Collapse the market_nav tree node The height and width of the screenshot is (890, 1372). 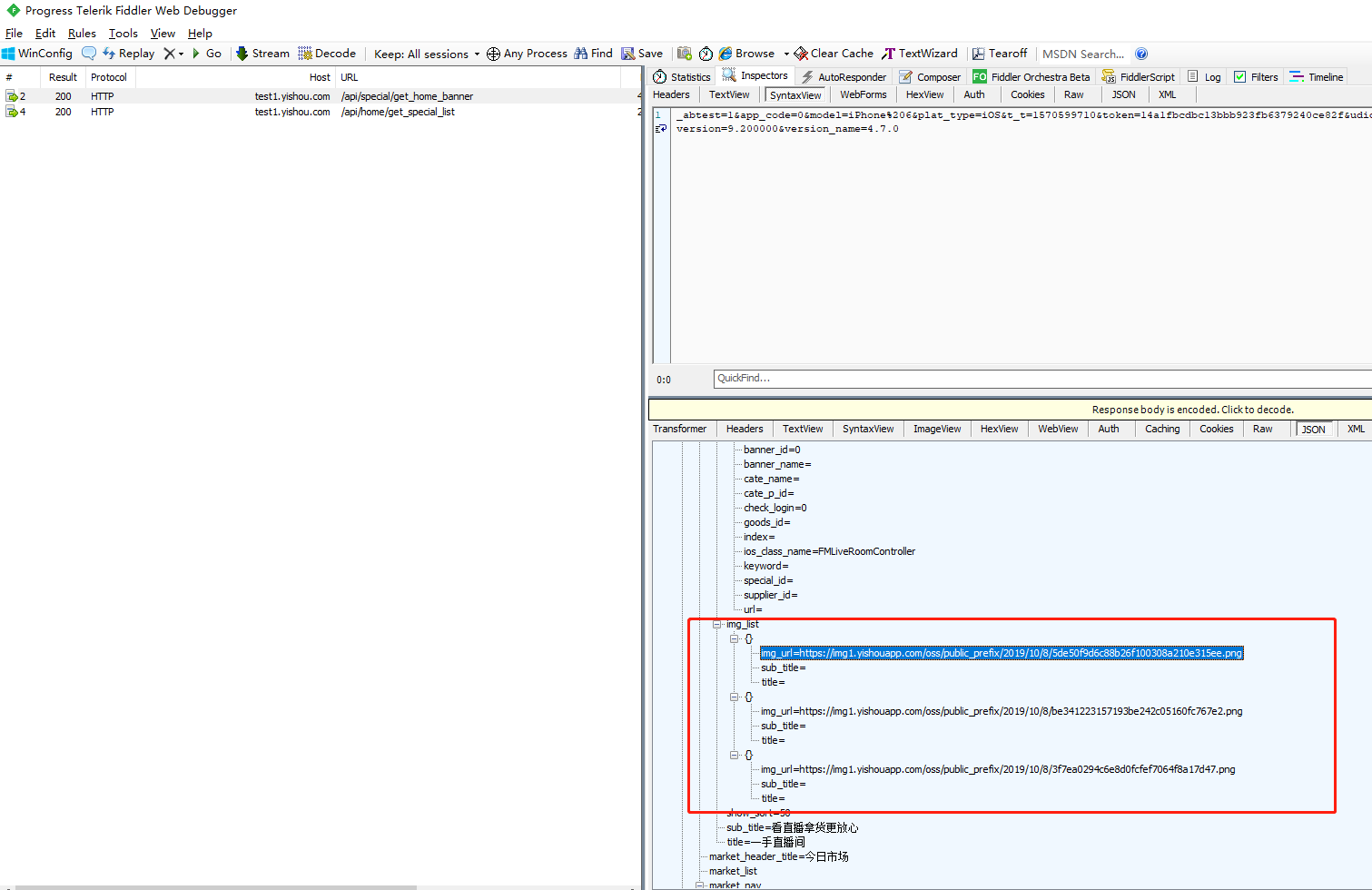[x=700, y=885]
